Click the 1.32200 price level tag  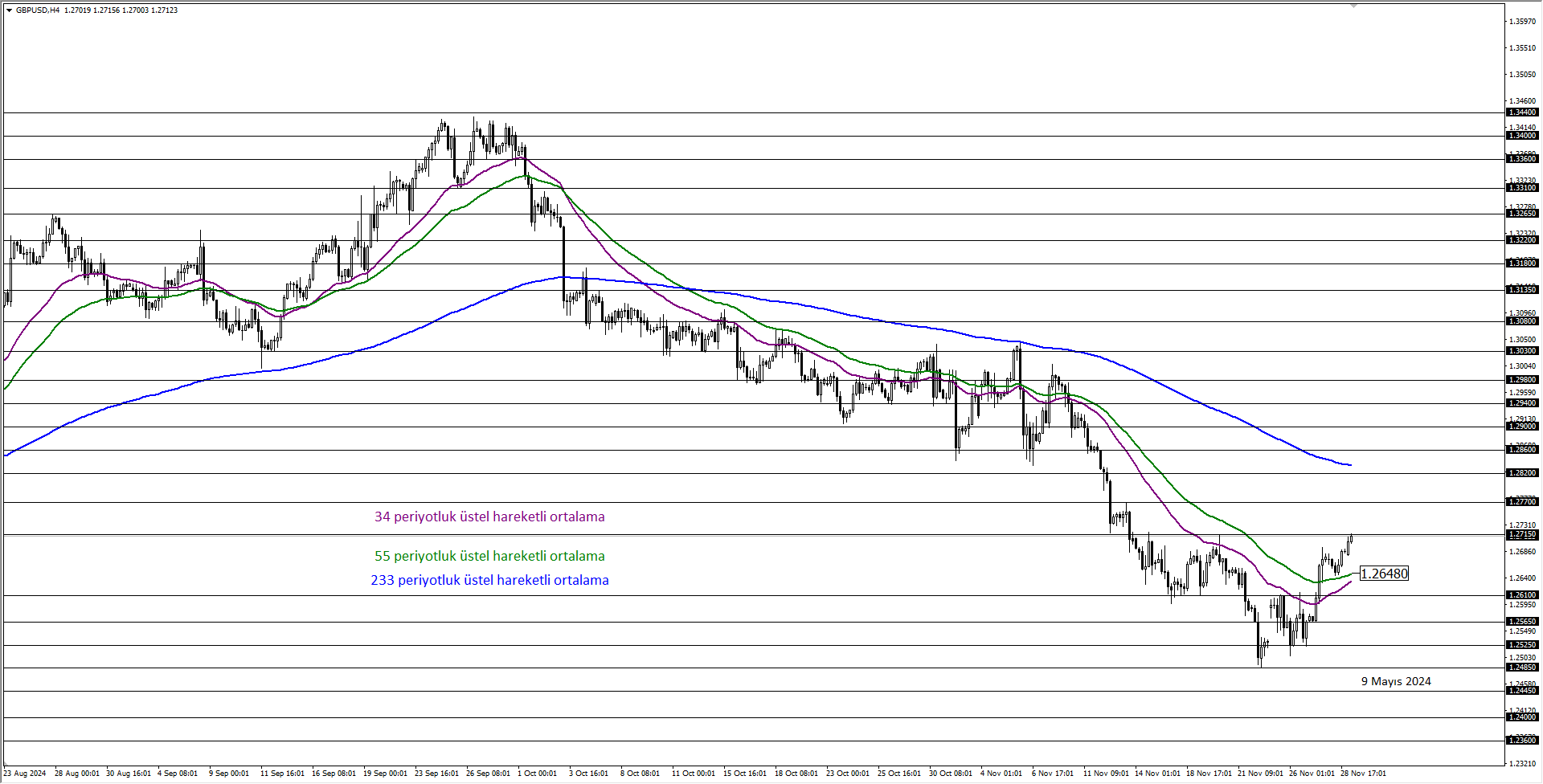pos(1522,240)
